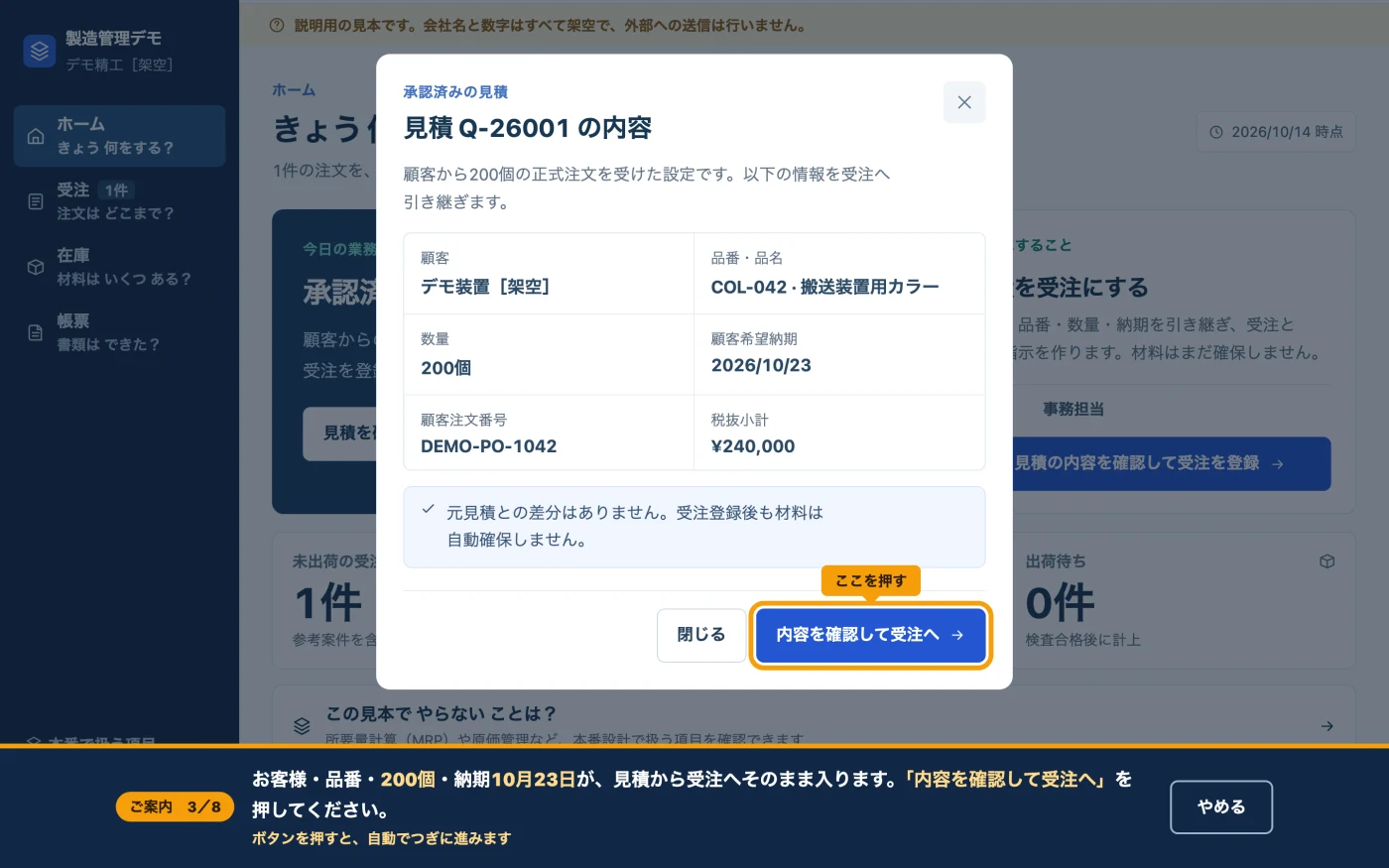Viewport: 1389px width, 868px height.
Task: Click the ご案内 3/8 step badge
Action: 175,807
